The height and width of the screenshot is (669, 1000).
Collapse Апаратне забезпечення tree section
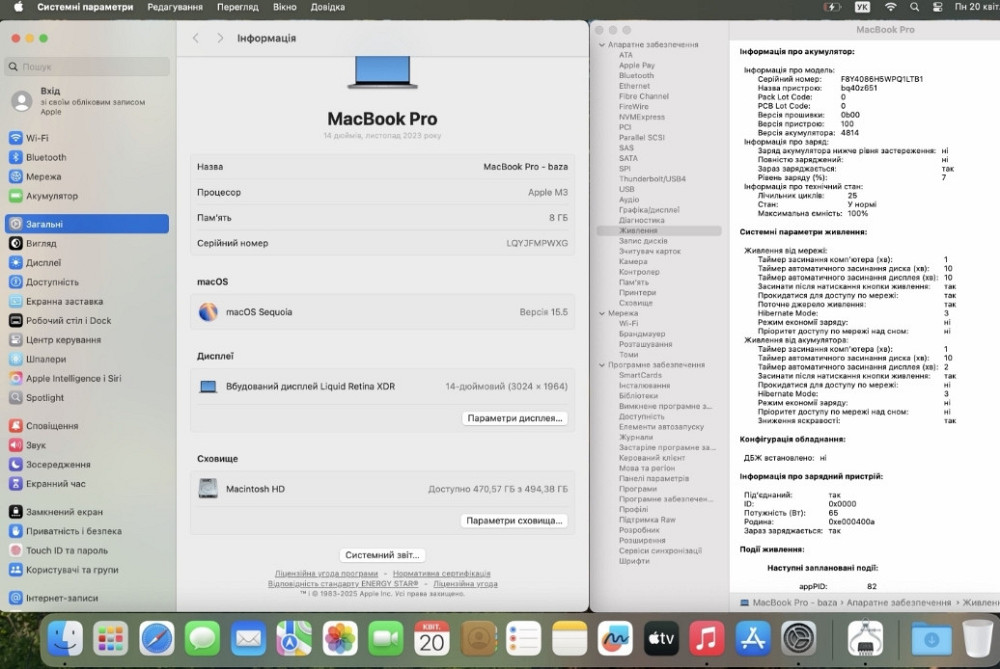tap(602, 45)
